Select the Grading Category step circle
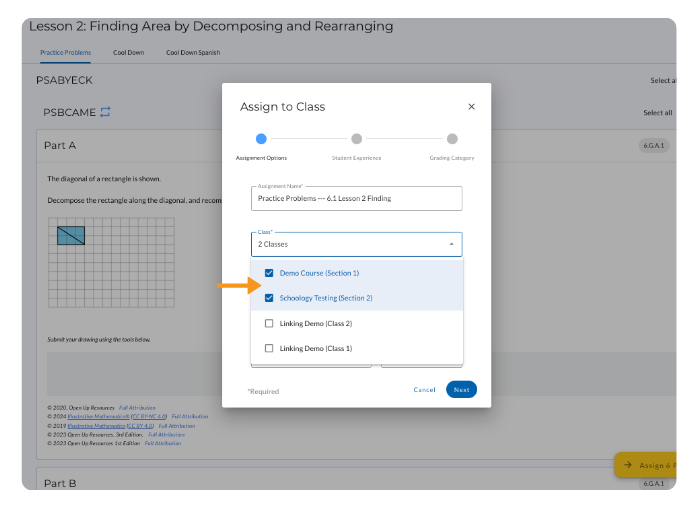This screenshot has height=508, width=698. [452, 139]
